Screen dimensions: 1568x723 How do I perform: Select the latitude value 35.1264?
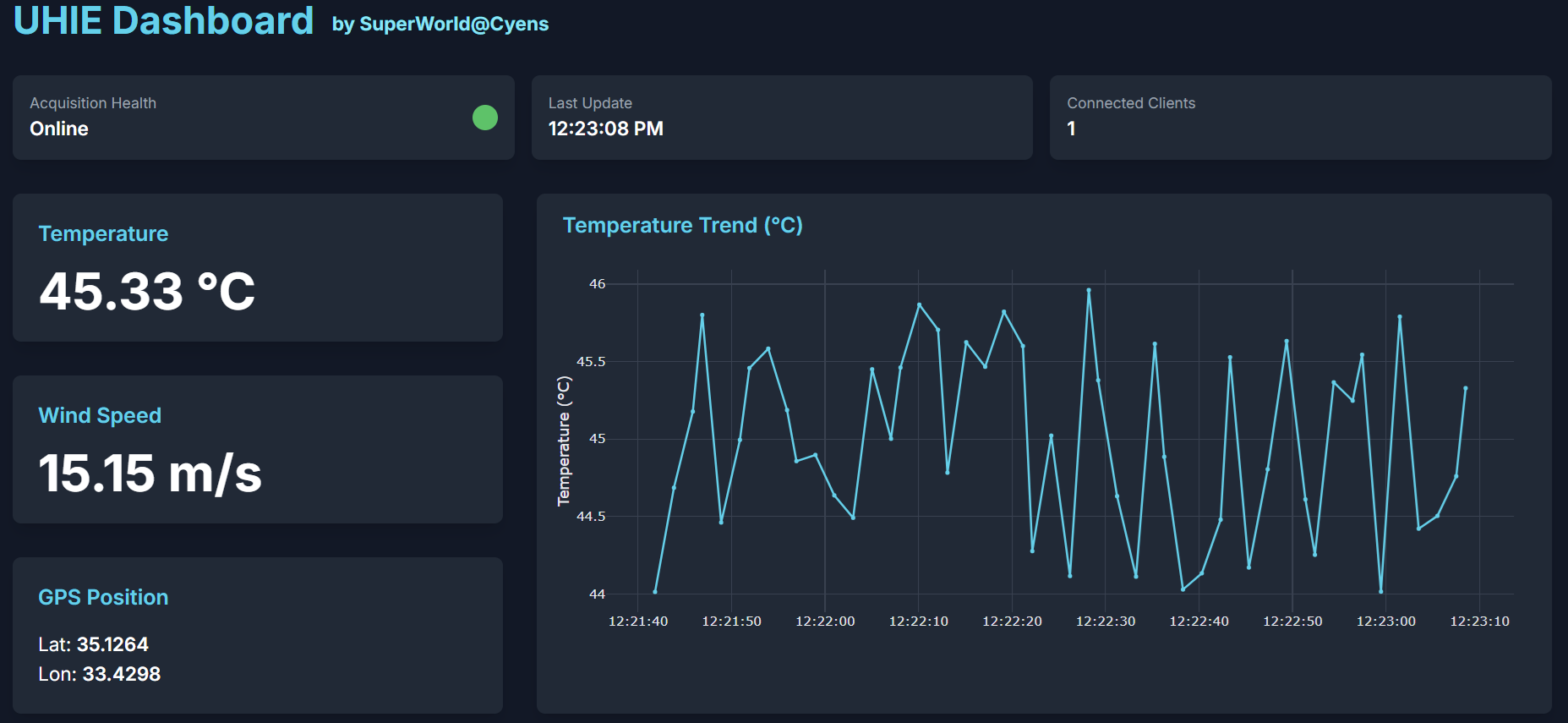tap(112, 644)
